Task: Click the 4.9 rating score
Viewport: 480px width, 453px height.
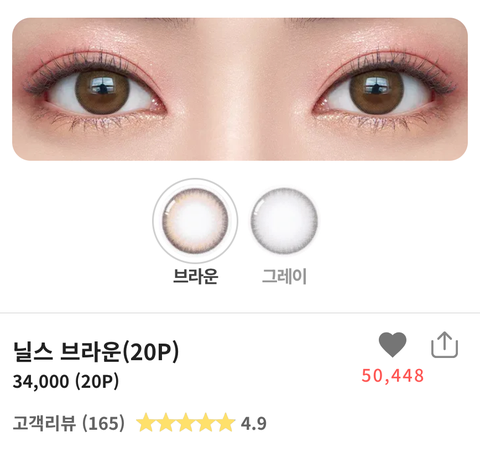Action: tap(254, 424)
